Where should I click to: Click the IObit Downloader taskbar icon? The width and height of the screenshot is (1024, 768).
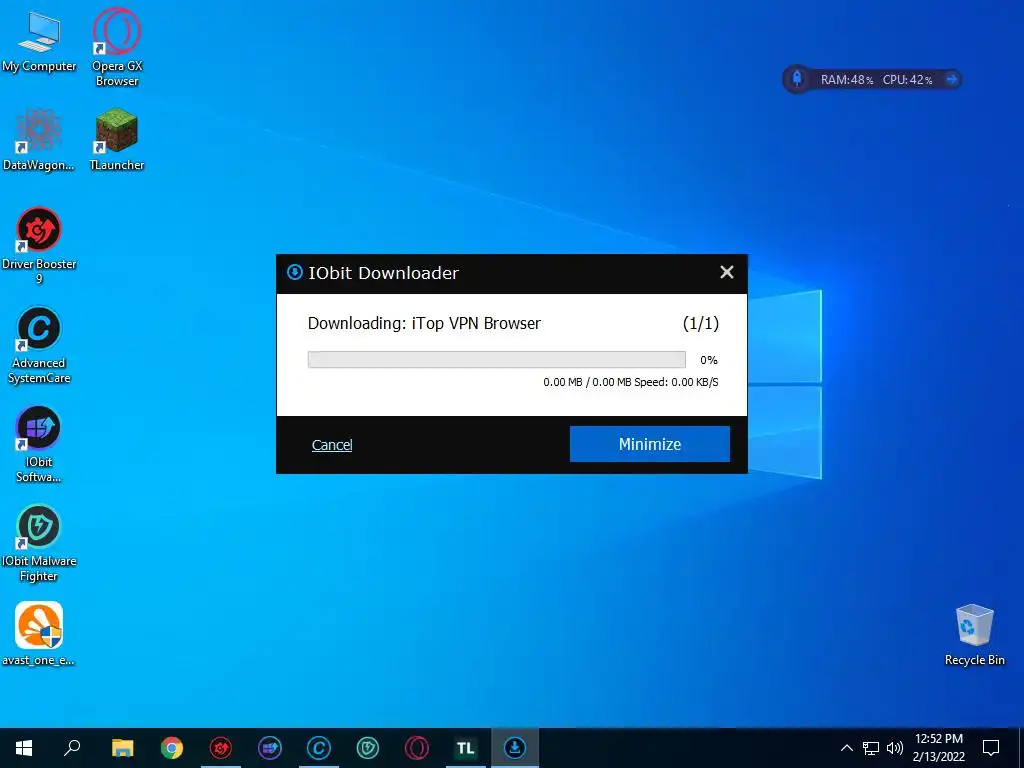515,748
